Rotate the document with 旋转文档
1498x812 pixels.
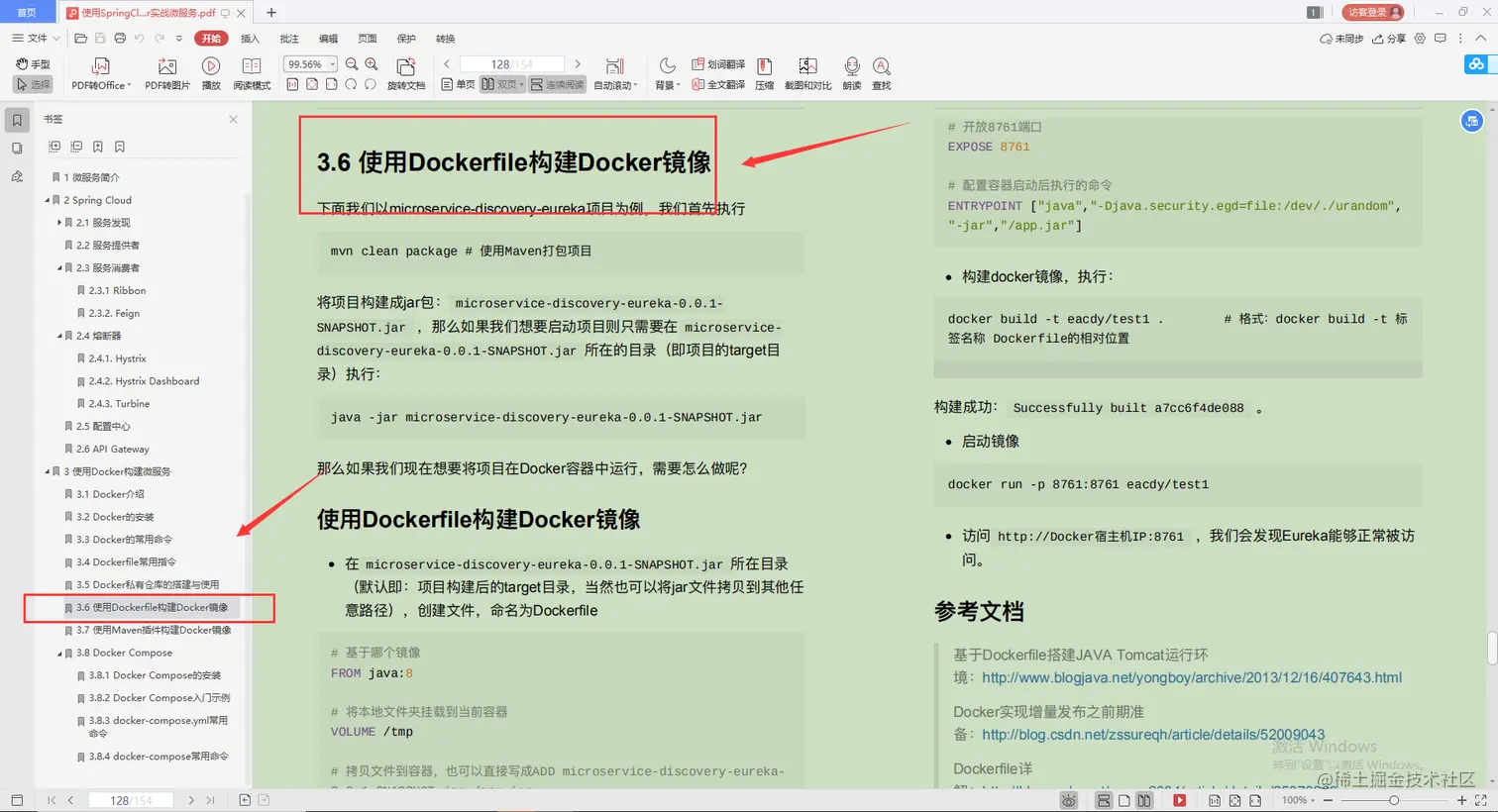point(405,69)
